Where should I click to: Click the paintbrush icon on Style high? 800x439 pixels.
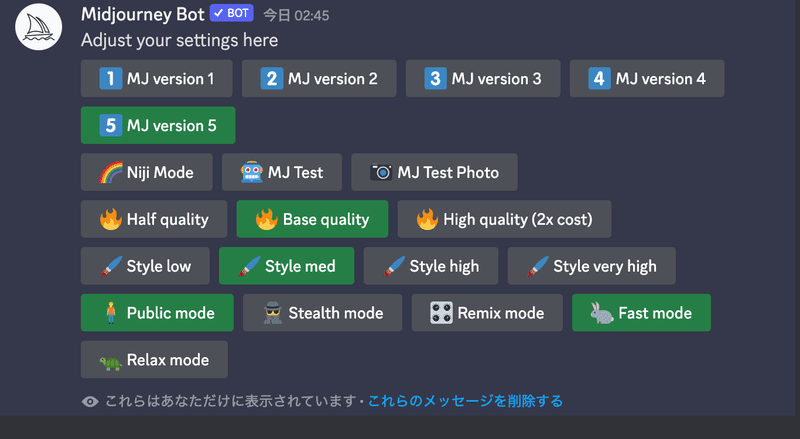tap(394, 266)
